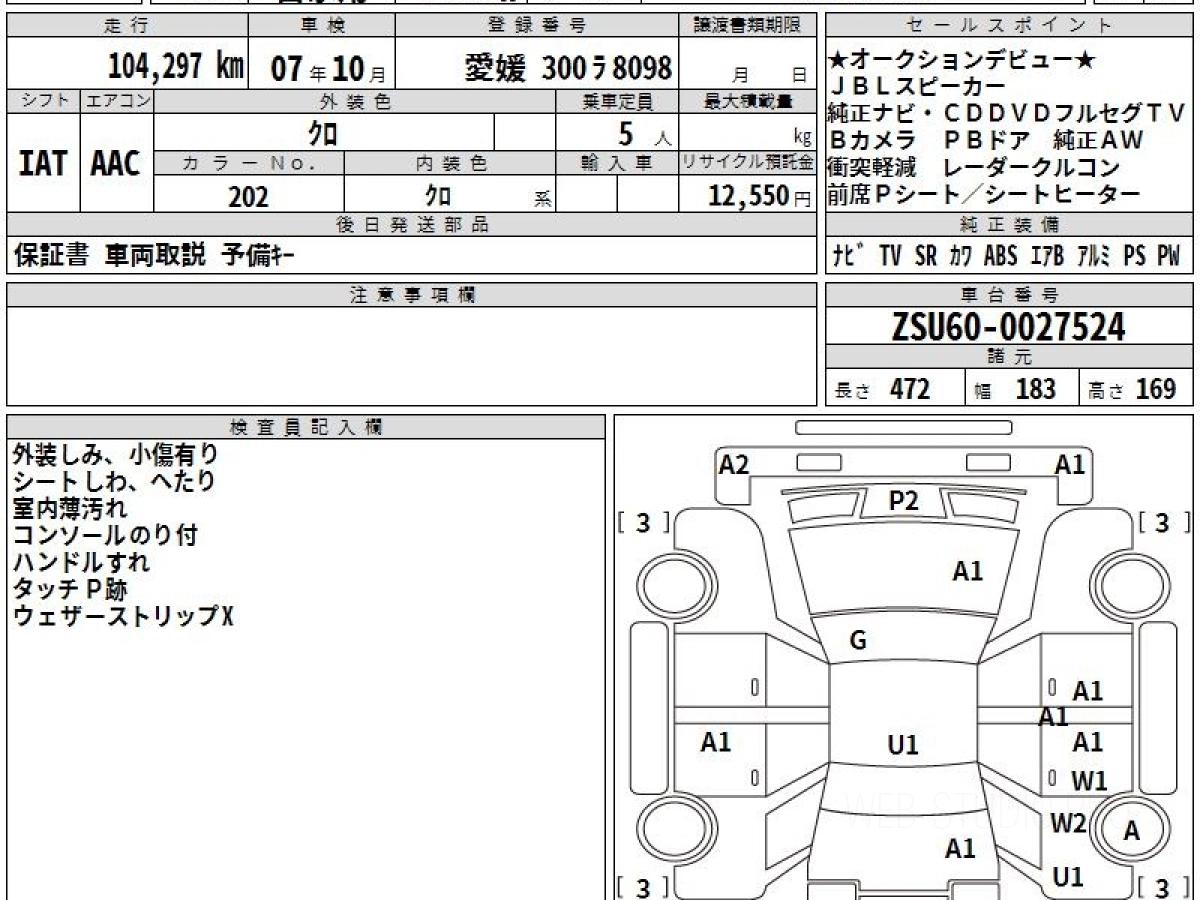
Task: Select the P2 mark on the front bumper
Action: pyautogui.click(x=903, y=502)
